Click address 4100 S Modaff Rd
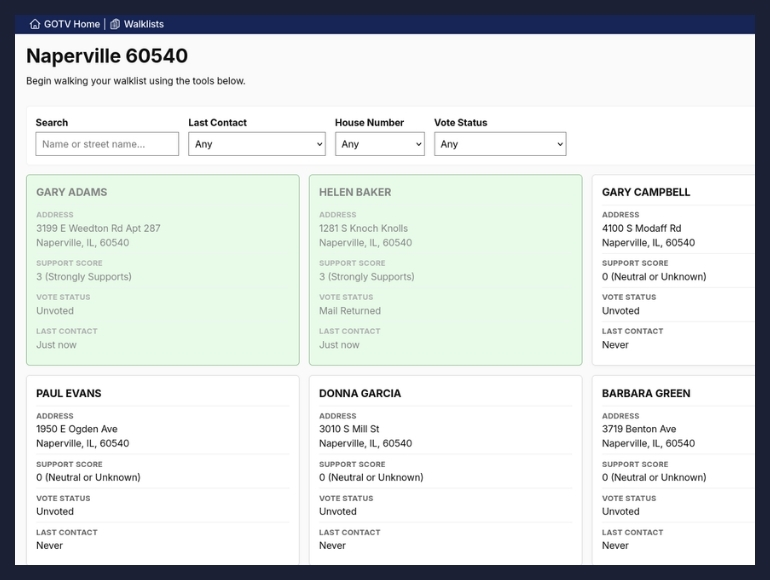The height and width of the screenshot is (580, 770). (x=641, y=228)
